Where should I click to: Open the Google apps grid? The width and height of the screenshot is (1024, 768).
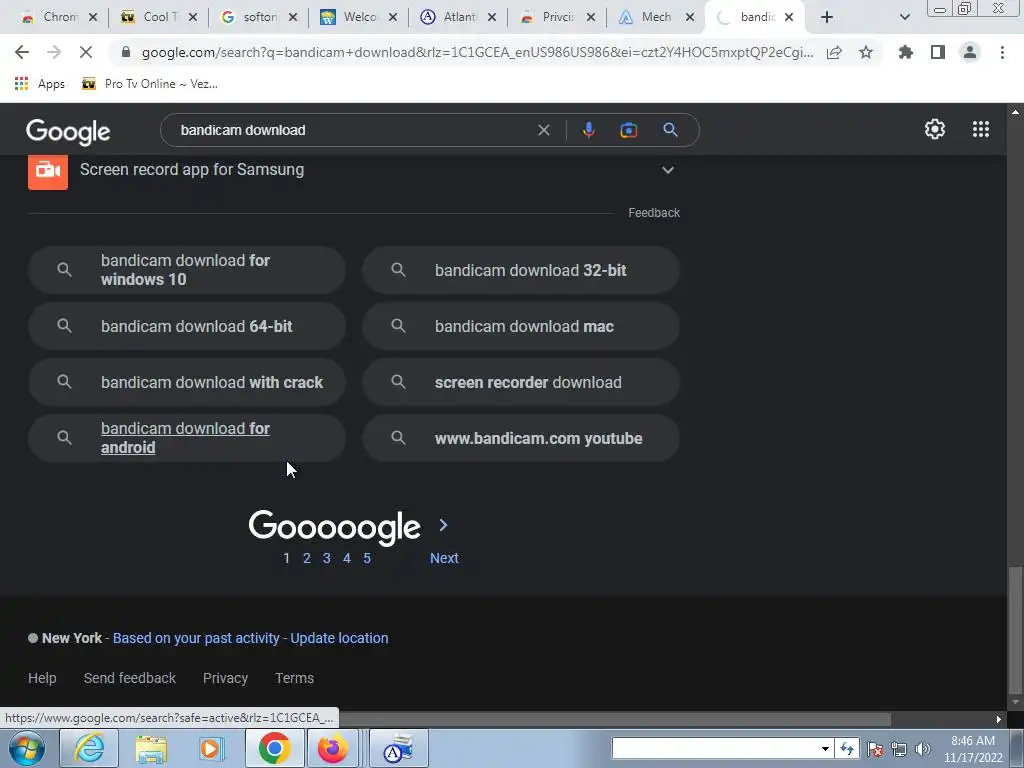981,129
